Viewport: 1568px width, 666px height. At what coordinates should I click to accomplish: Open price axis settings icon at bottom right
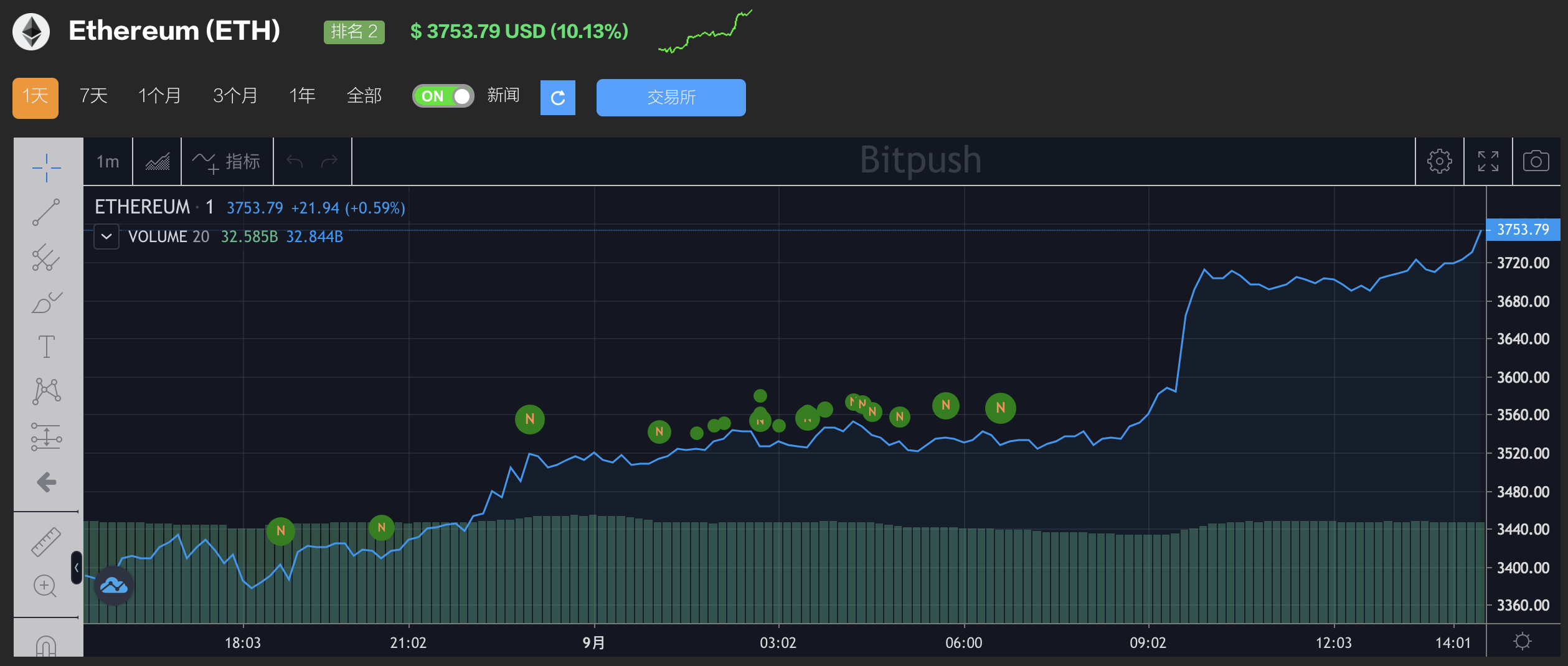(1523, 641)
